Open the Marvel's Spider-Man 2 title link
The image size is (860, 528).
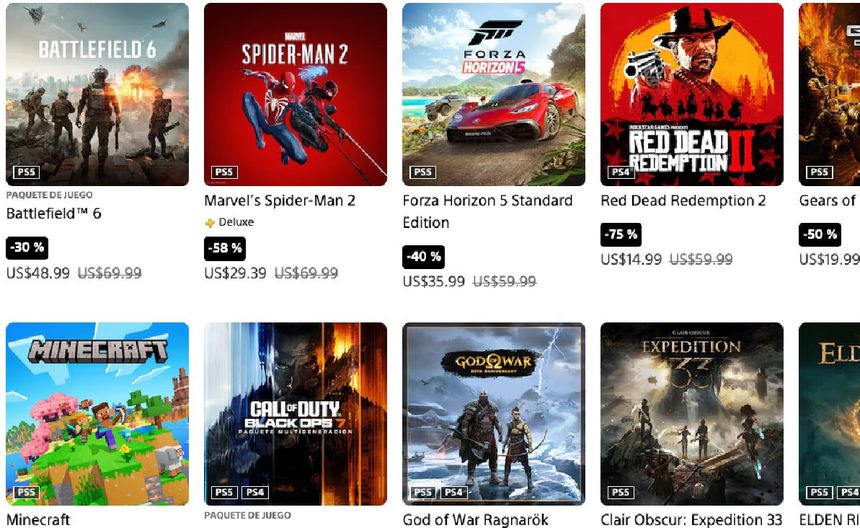click(x=280, y=200)
